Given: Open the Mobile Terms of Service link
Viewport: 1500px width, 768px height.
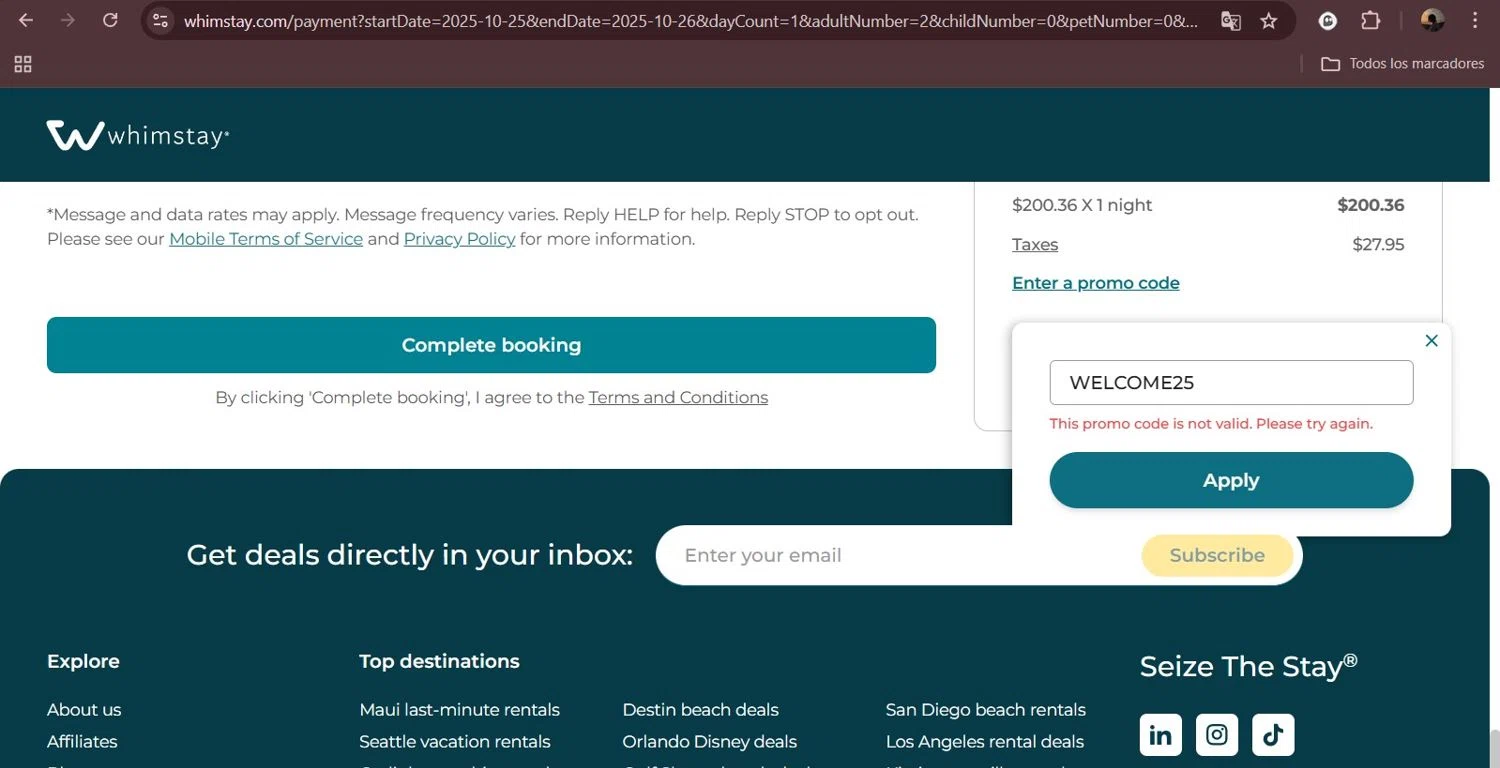Looking at the screenshot, I should point(266,239).
